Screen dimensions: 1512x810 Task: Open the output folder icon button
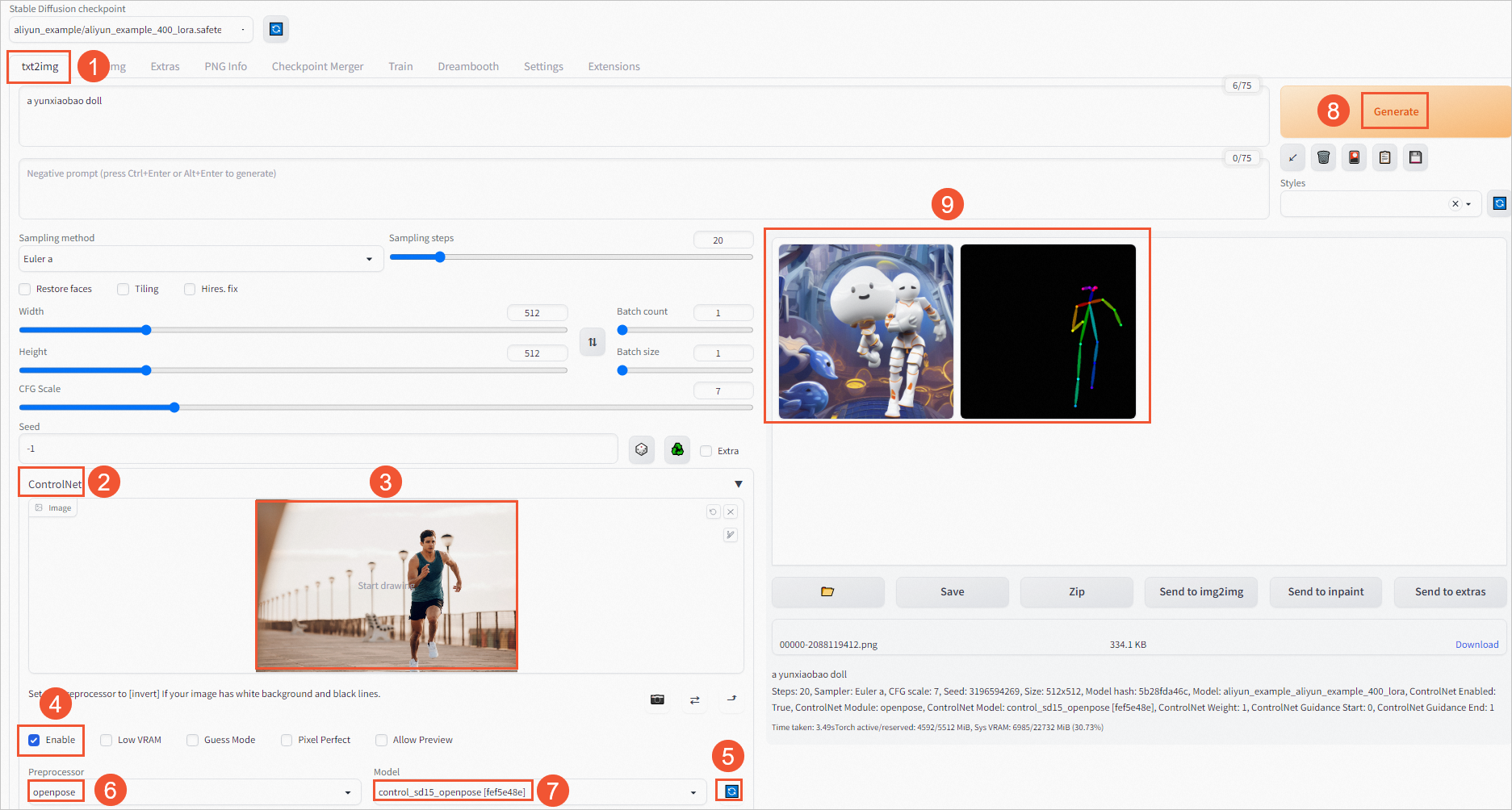tap(827, 591)
